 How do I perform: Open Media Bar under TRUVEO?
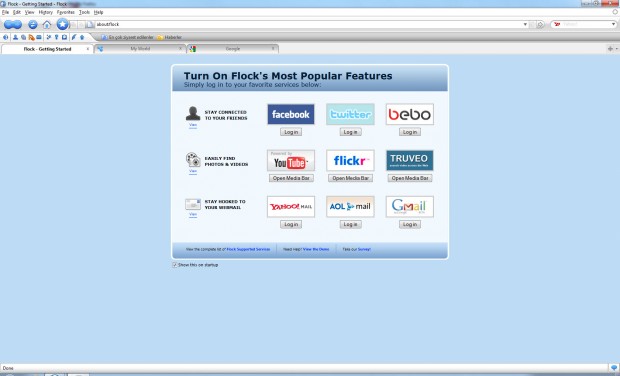click(410, 178)
